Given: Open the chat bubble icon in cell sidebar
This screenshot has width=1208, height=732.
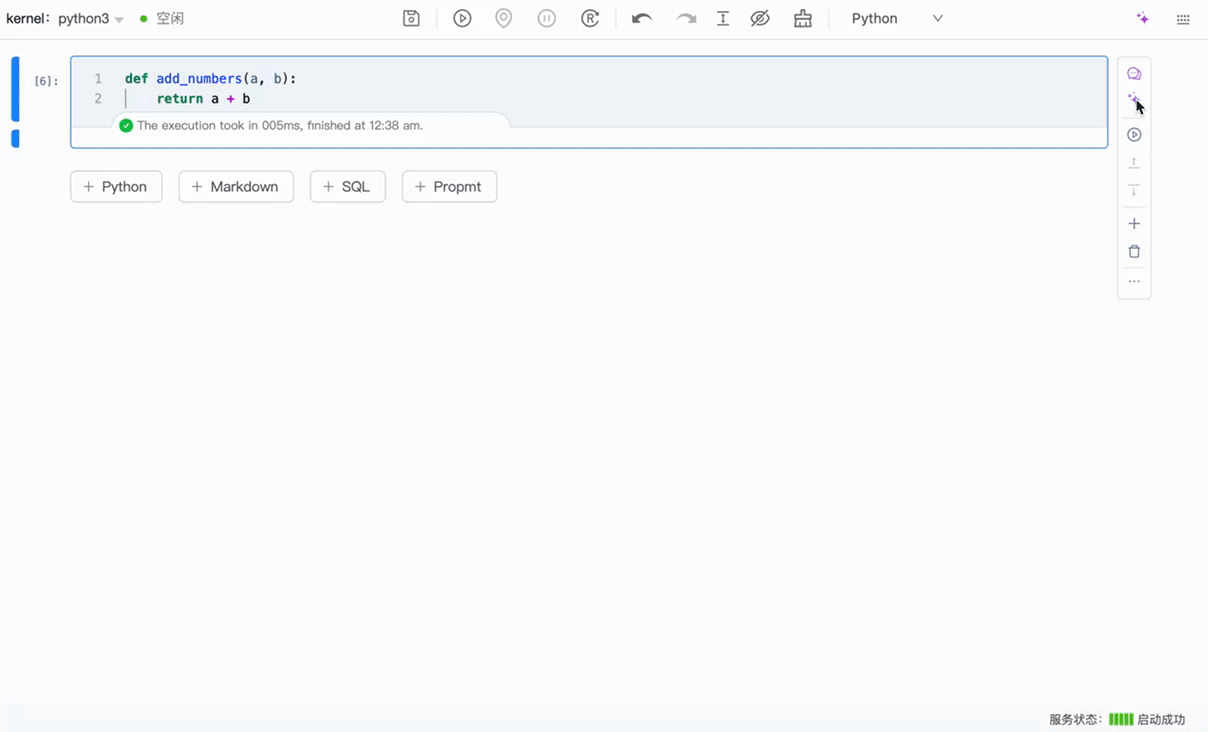Looking at the screenshot, I should pyautogui.click(x=1134, y=74).
